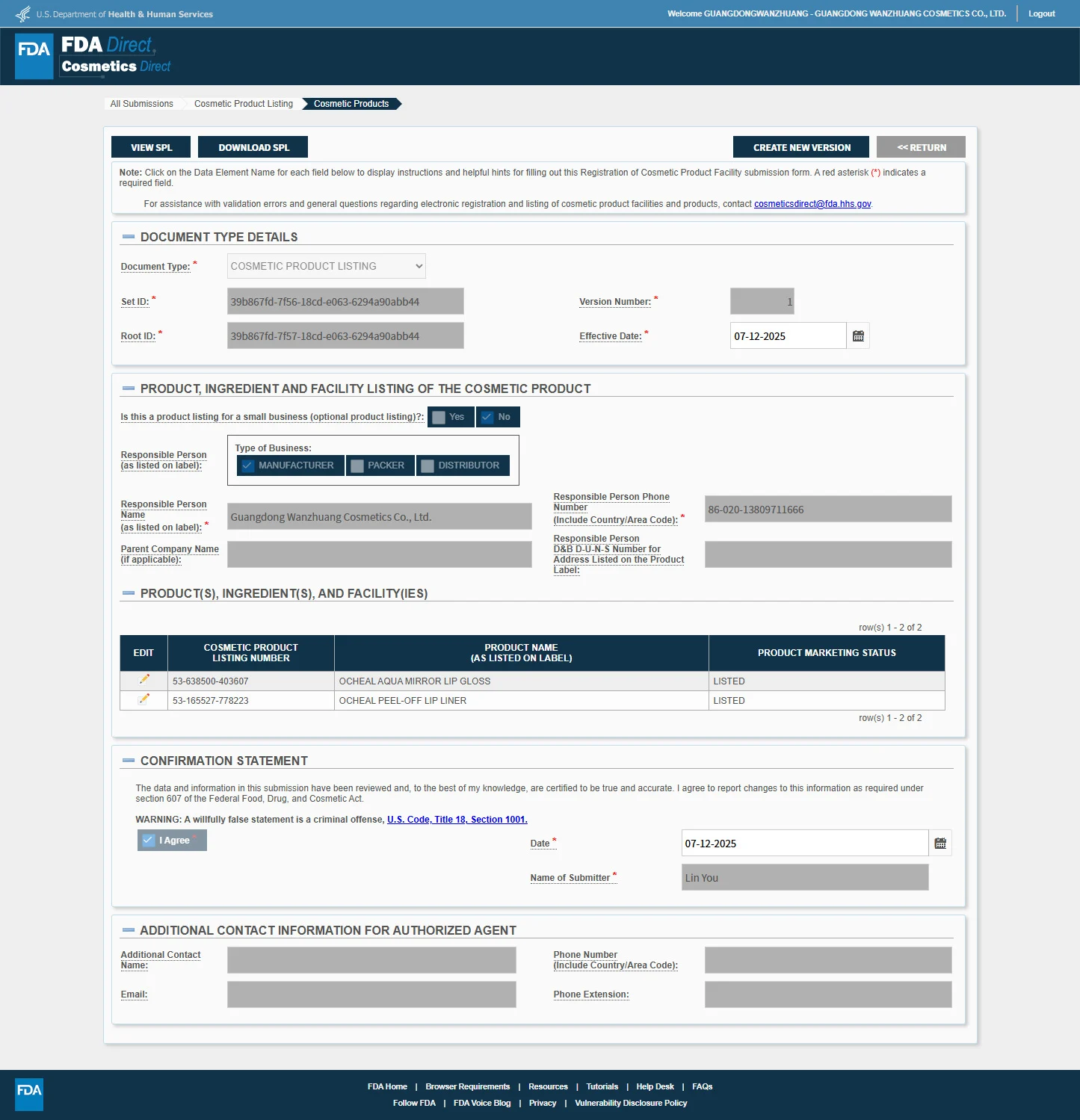Viewport: 1080px width, 1120px height.
Task: Click DOWNLOAD SPL button
Action: 253,147
